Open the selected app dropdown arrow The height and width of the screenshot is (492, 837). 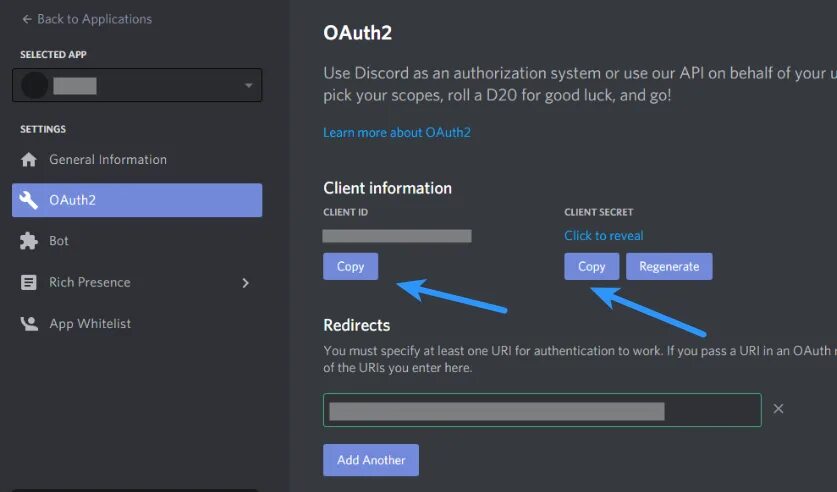pyautogui.click(x=248, y=85)
